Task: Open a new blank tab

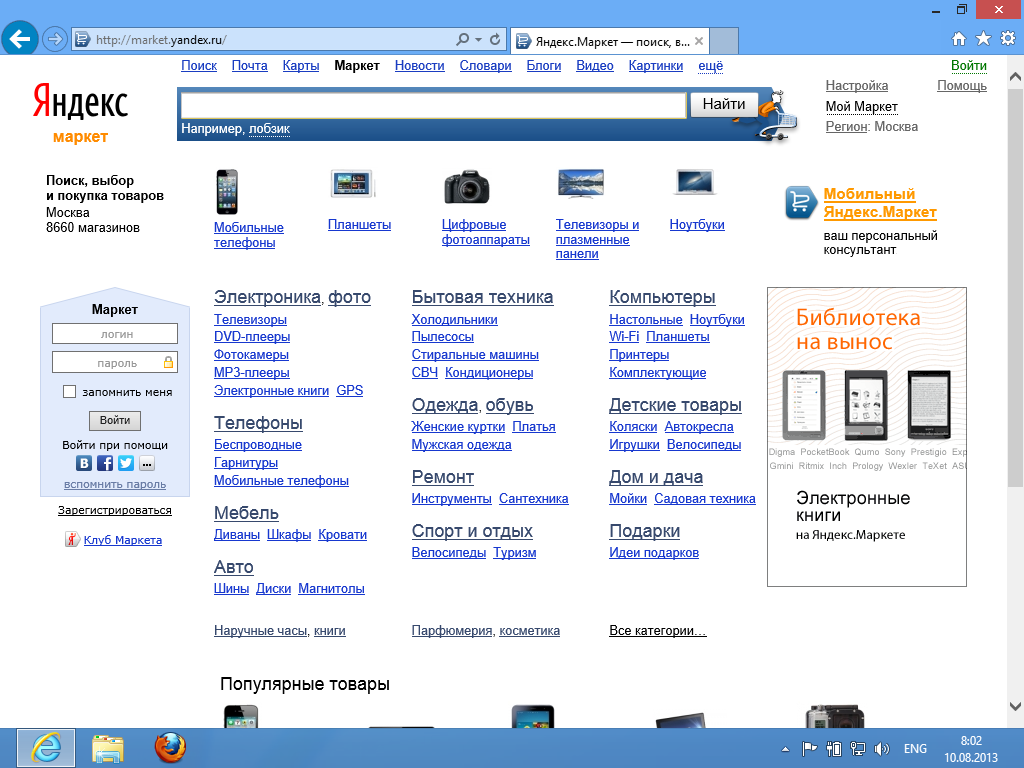Action: 724,41
